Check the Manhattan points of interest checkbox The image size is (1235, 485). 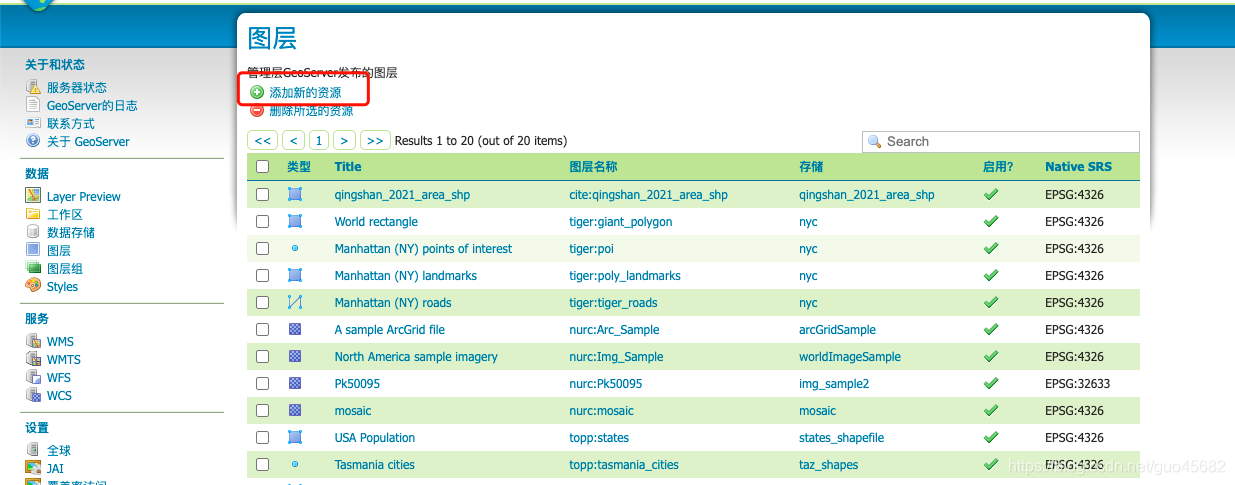[x=263, y=248]
